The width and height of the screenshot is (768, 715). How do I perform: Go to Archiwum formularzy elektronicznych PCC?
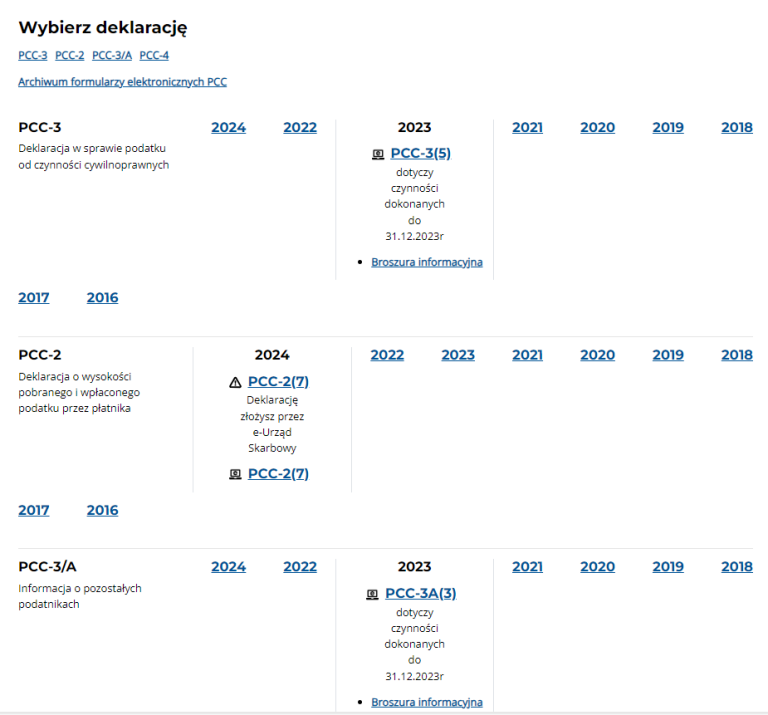[x=122, y=82]
